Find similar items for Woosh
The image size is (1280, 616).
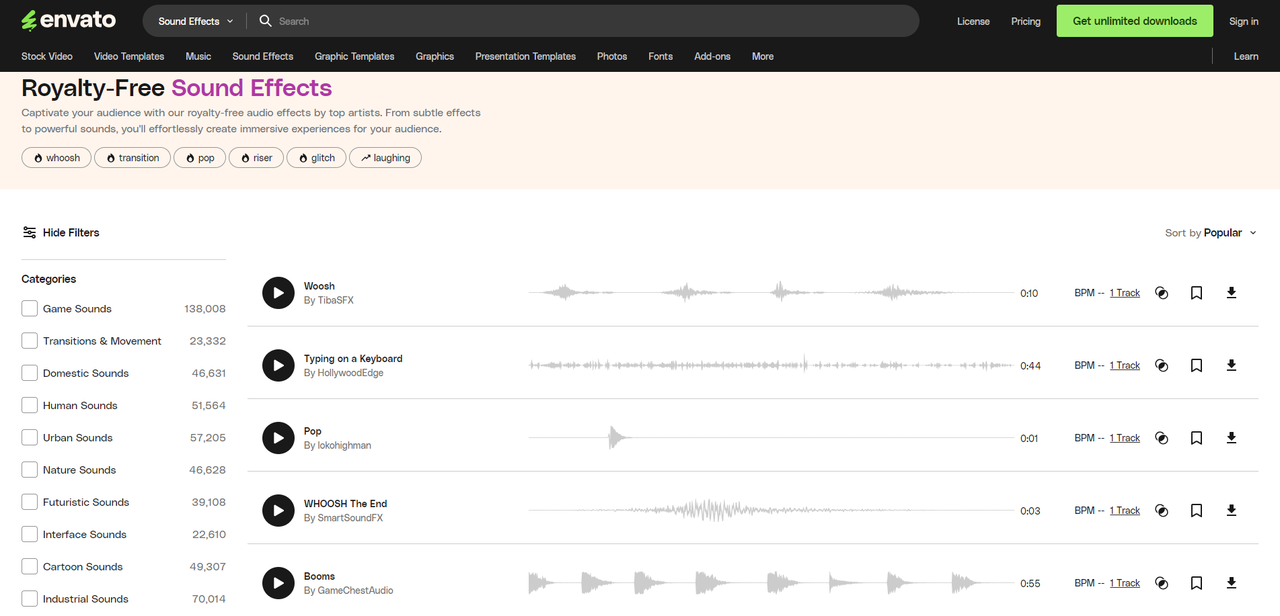click(1161, 293)
